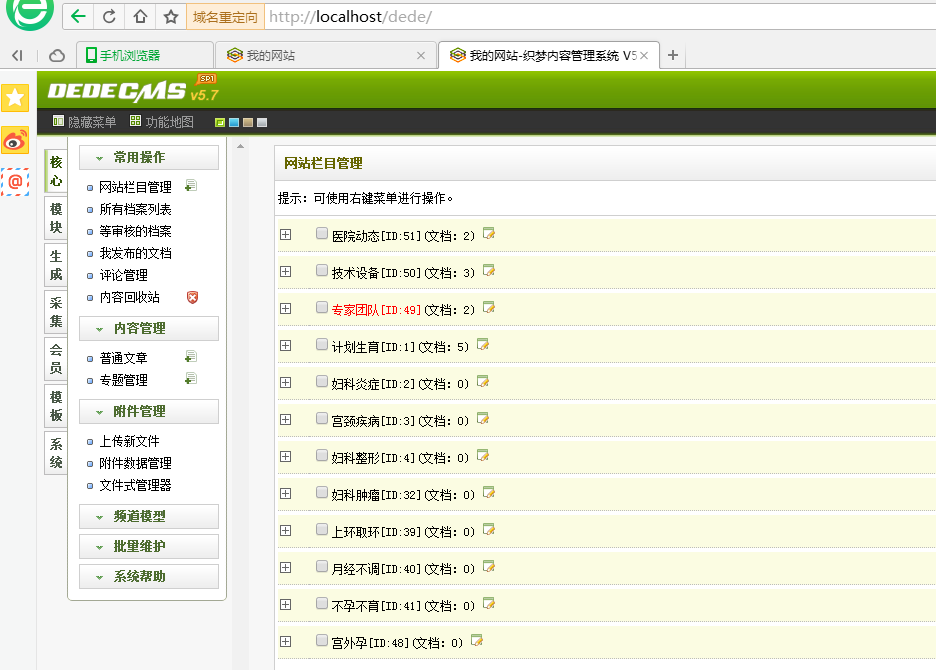Click the red delete icon next to 内容回收站
936x670 pixels.
193,297
